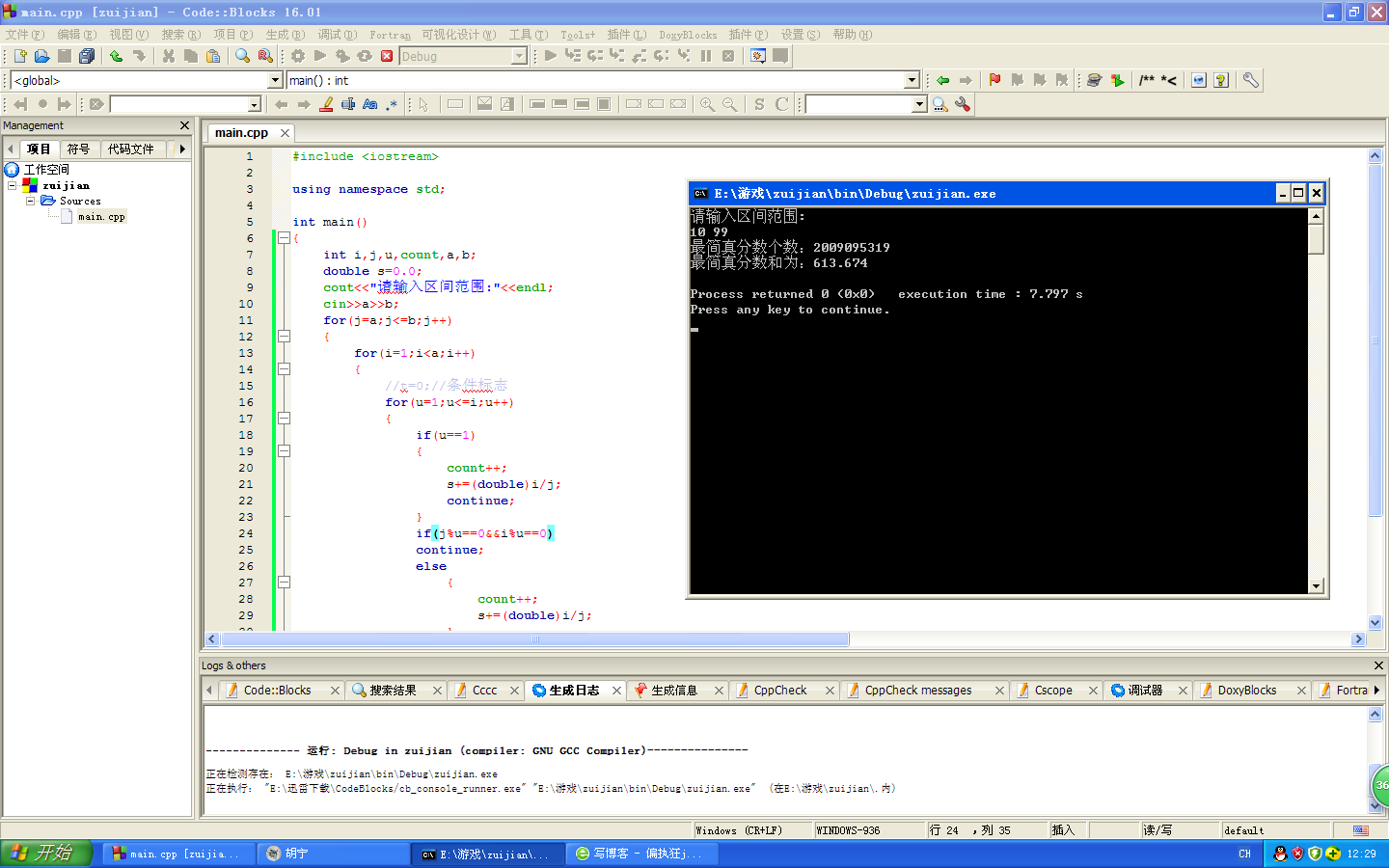The width and height of the screenshot is (1389, 868).
Task: Click the Paste clipboard icon
Action: [213, 56]
